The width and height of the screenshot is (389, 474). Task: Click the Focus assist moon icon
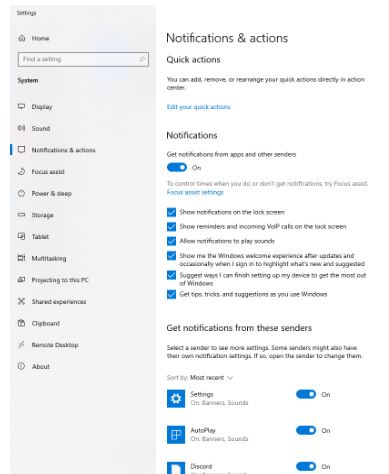(x=21, y=172)
